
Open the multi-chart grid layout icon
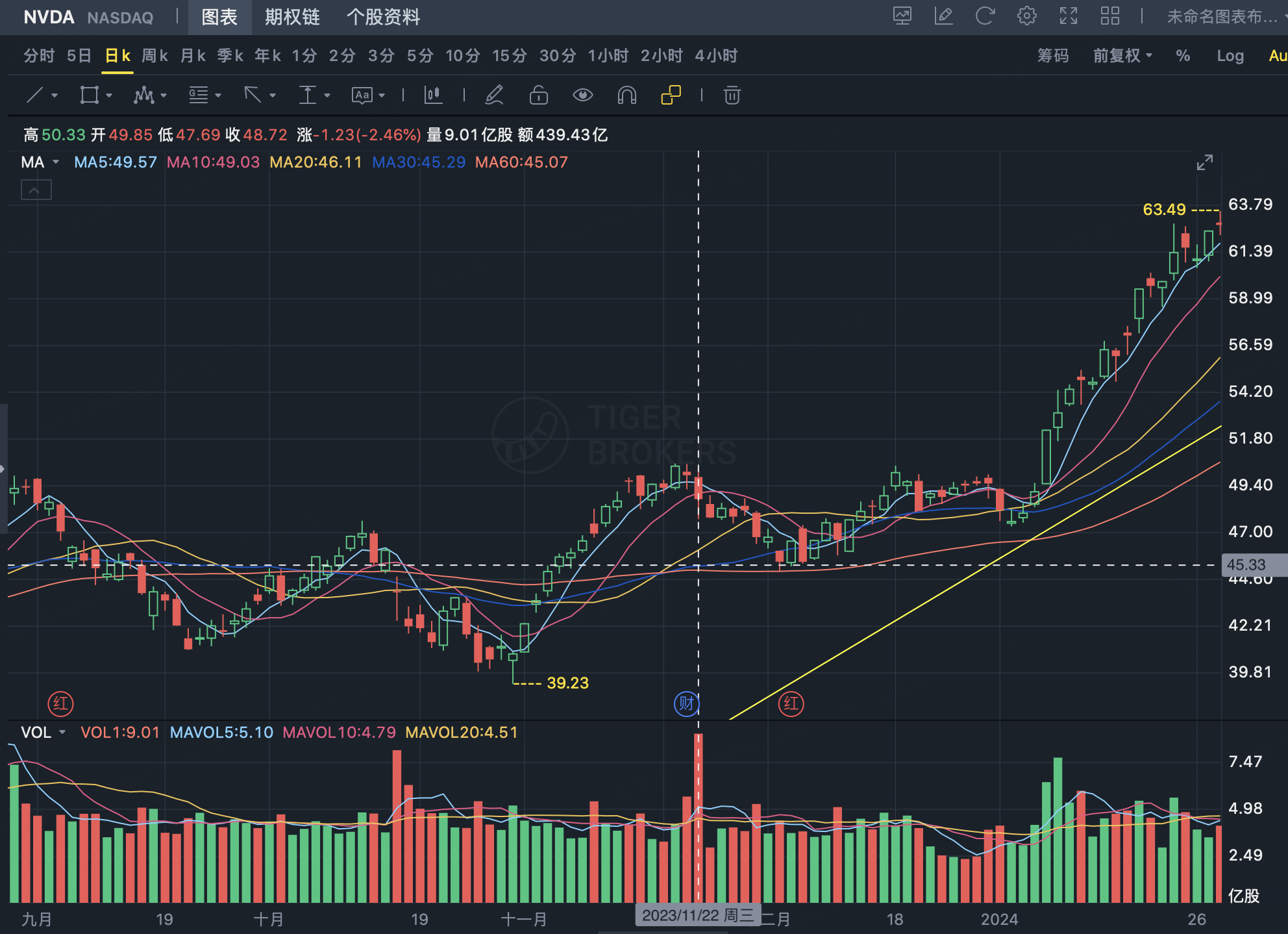[1109, 16]
